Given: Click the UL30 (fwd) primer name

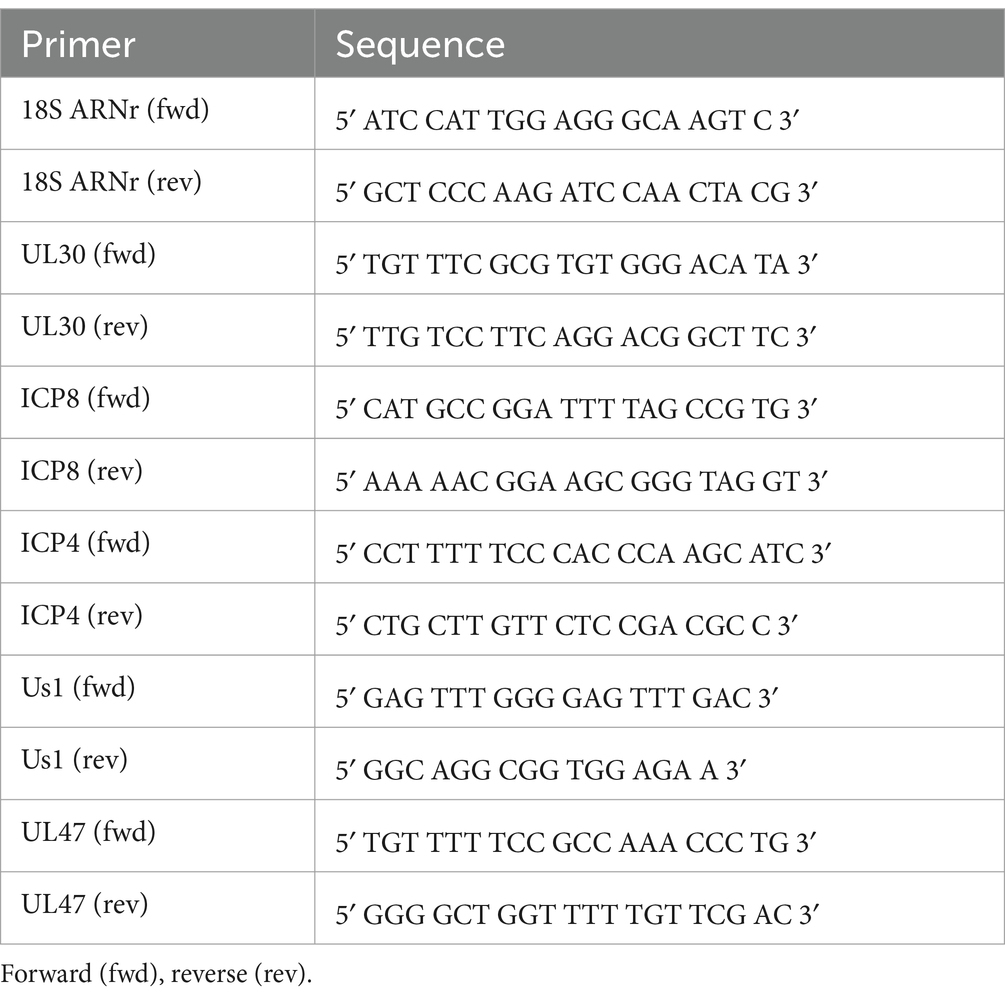Looking at the screenshot, I should [x=88, y=254].
